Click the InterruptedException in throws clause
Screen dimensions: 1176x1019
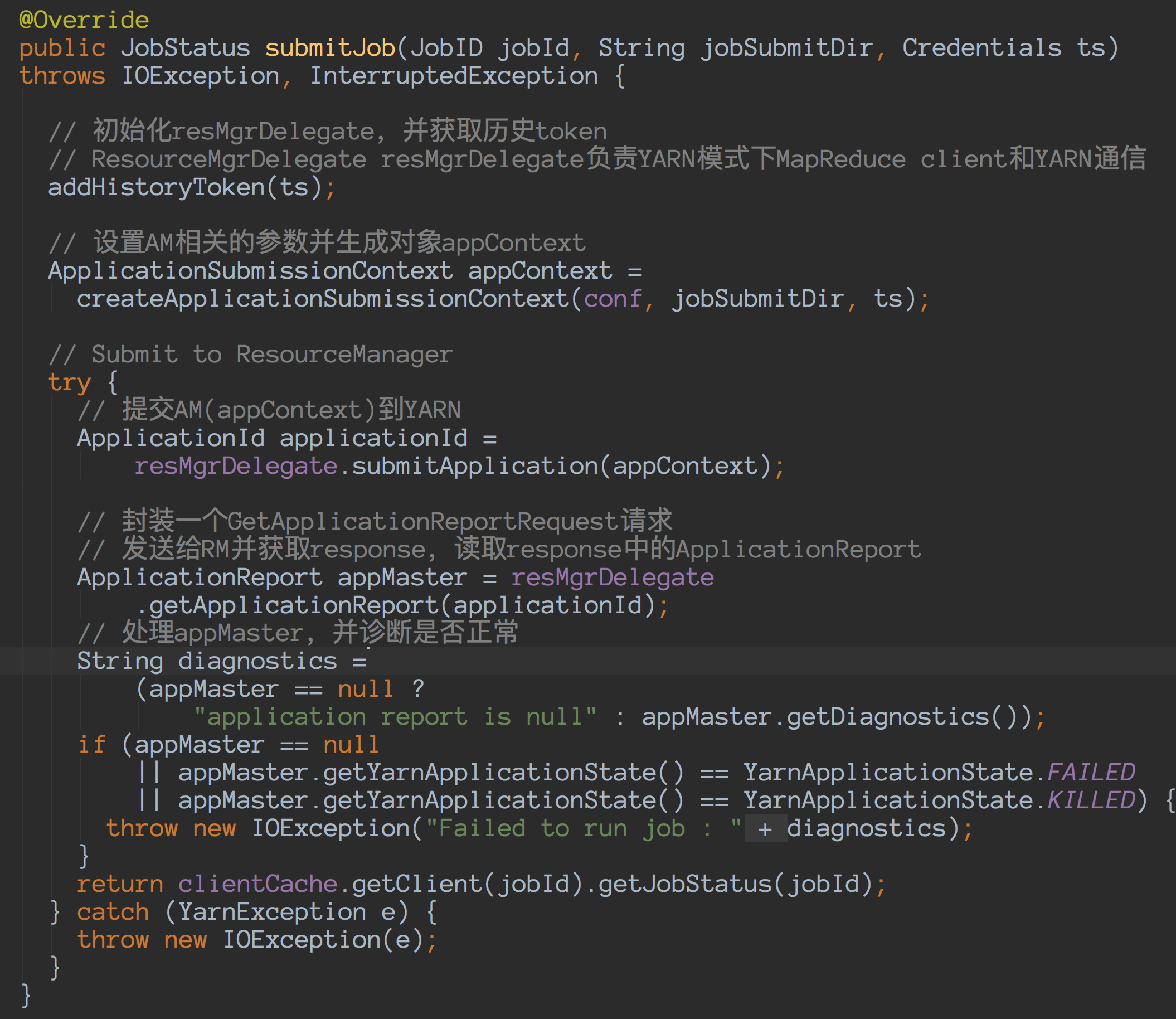point(454,76)
